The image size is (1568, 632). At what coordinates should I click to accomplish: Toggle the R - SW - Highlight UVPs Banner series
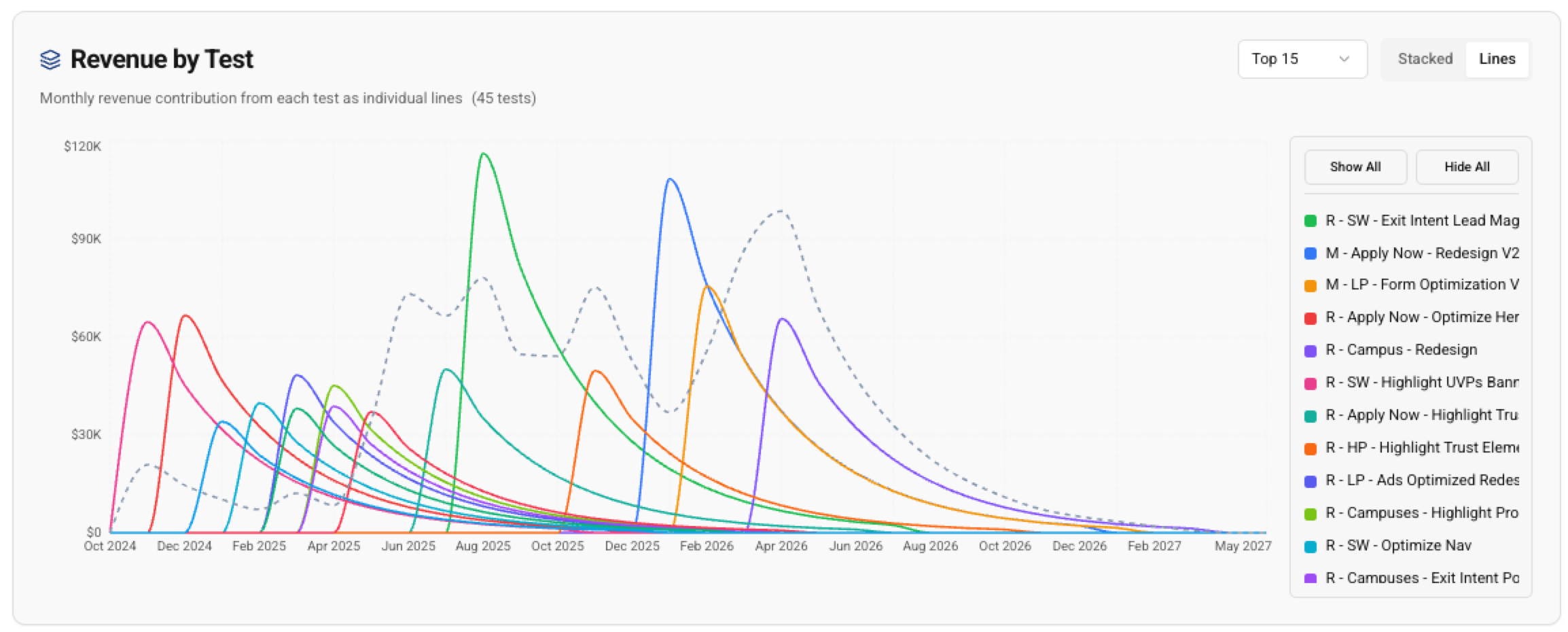(1412, 383)
